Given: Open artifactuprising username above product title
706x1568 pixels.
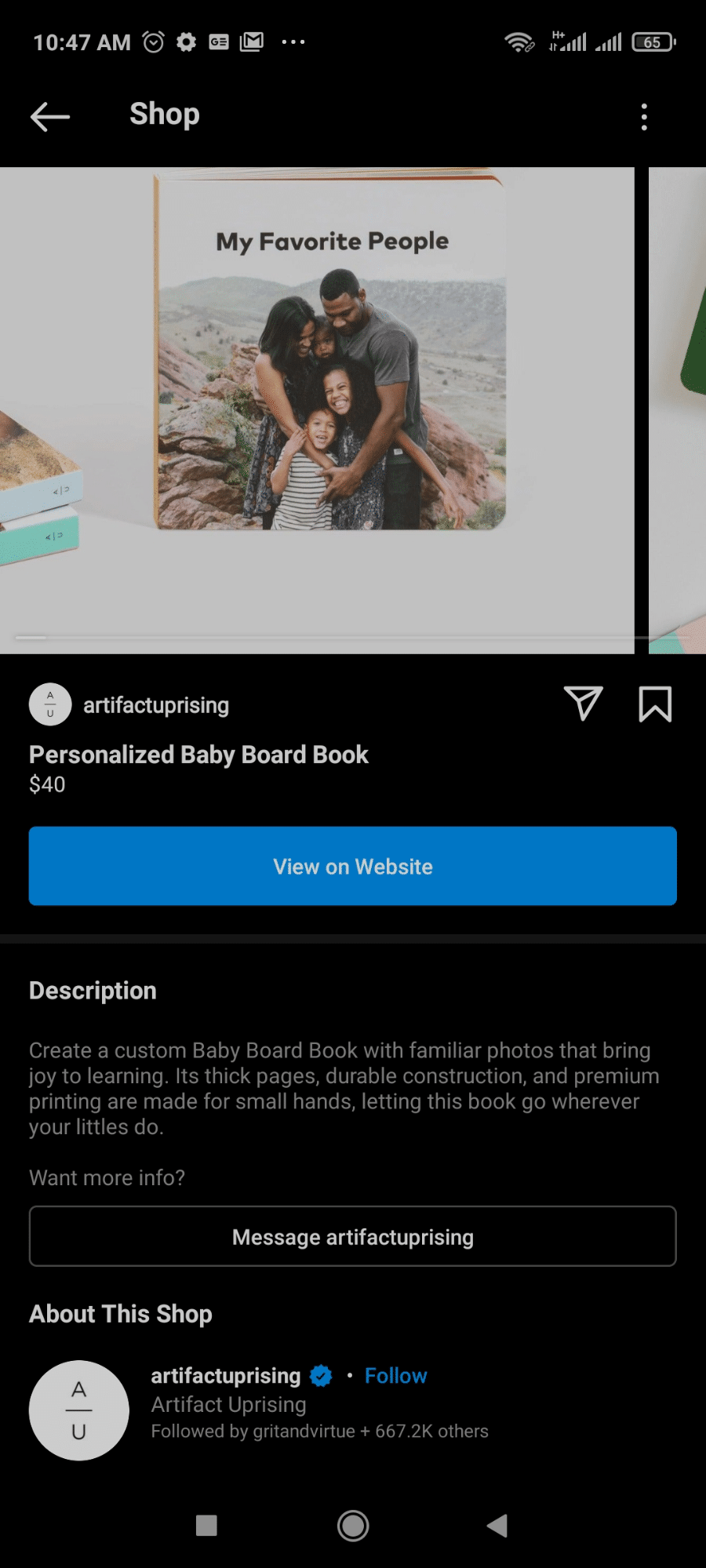Looking at the screenshot, I should click(156, 705).
